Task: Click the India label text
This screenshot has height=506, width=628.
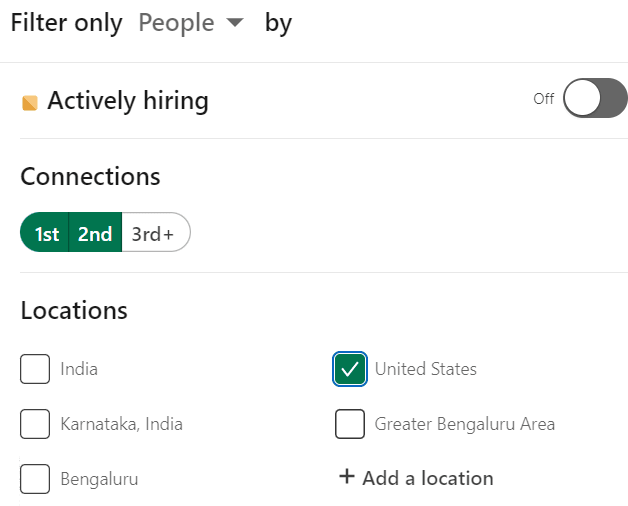Action: coord(79,369)
